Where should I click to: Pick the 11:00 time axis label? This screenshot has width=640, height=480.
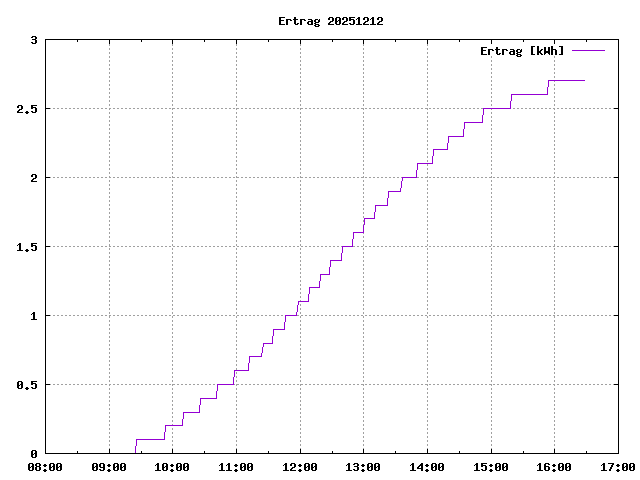(x=236, y=467)
